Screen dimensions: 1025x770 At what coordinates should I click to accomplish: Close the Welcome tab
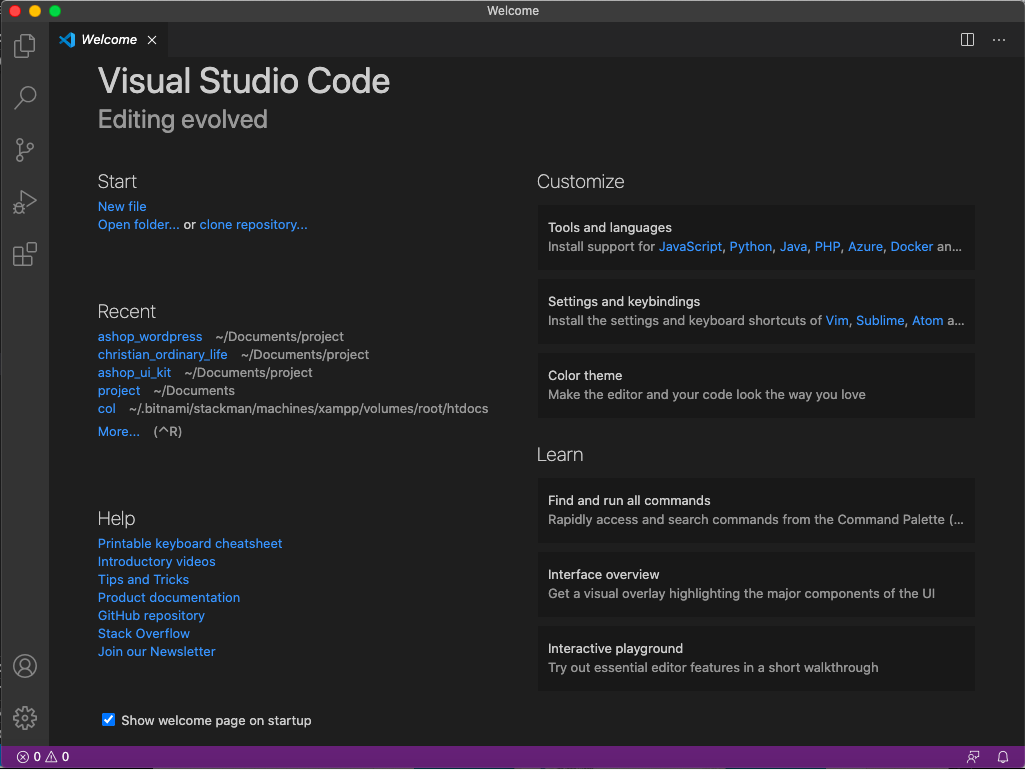coord(152,40)
